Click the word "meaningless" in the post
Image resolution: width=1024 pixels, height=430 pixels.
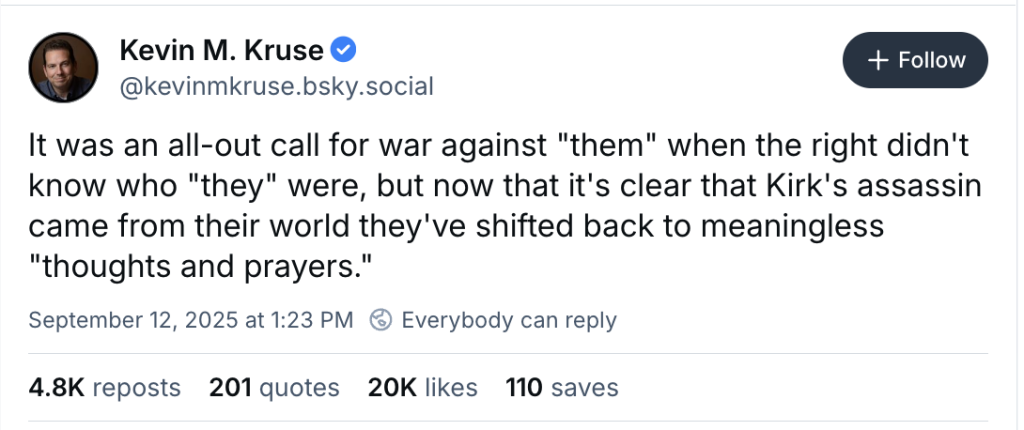coord(797,227)
